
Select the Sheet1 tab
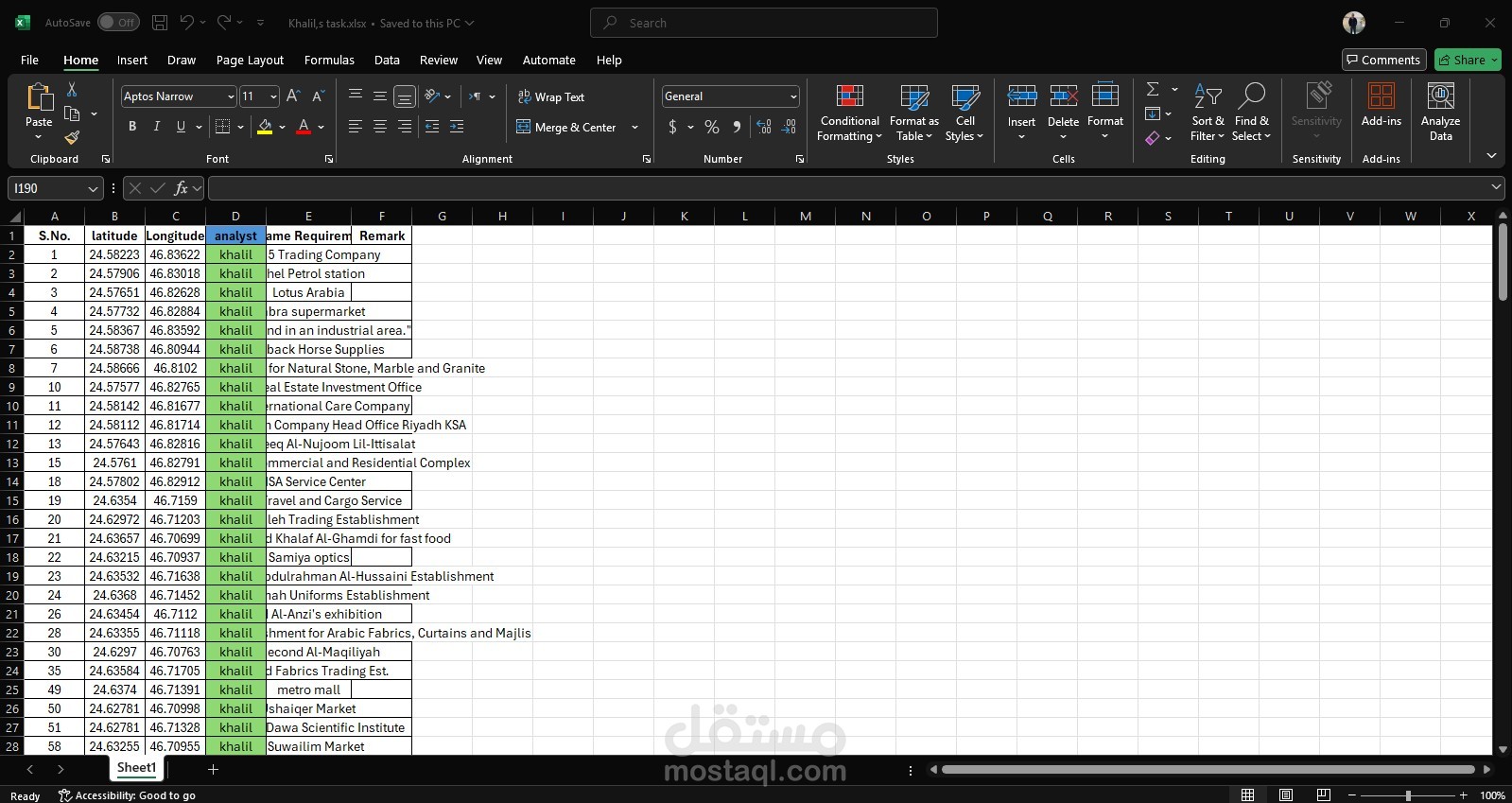(136, 768)
